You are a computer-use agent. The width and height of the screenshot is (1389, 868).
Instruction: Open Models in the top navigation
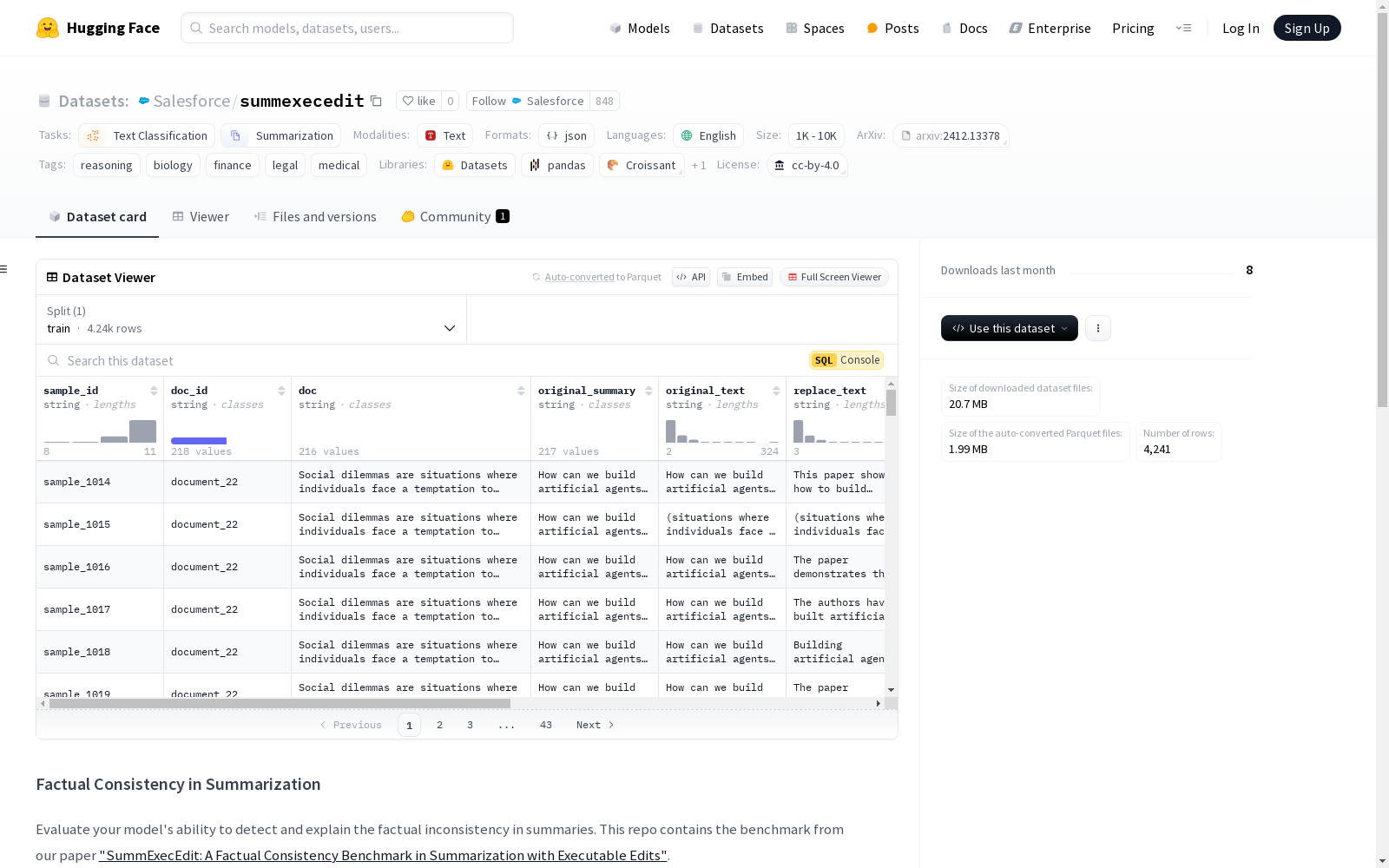click(x=640, y=28)
